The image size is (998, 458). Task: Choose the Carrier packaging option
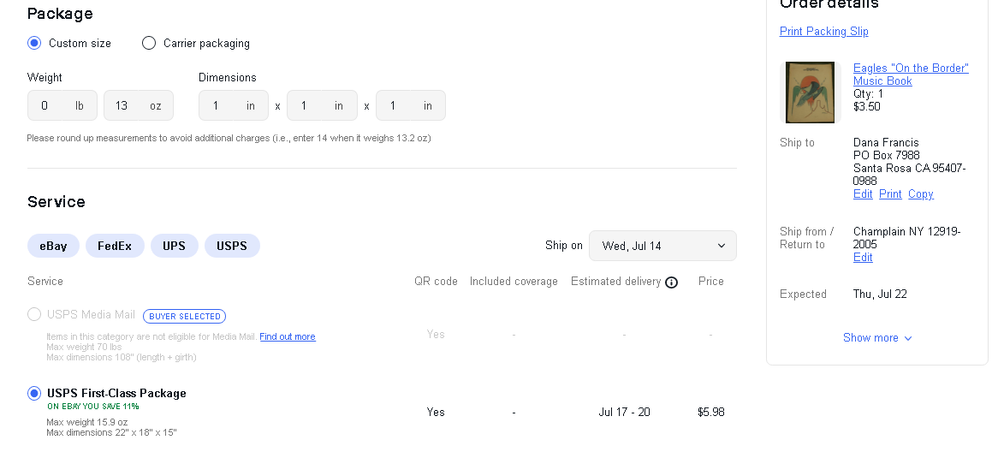149,43
